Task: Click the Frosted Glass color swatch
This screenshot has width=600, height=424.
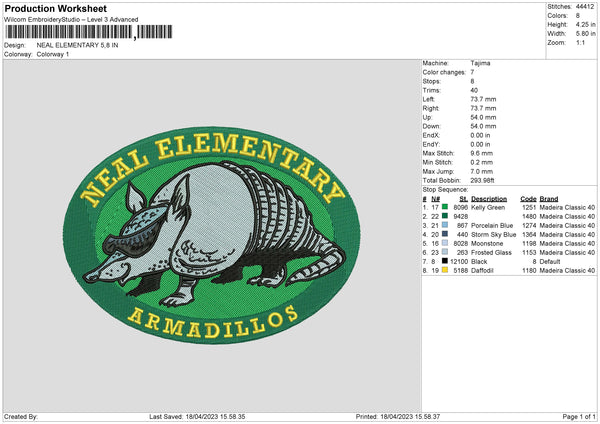Action: tap(445, 252)
